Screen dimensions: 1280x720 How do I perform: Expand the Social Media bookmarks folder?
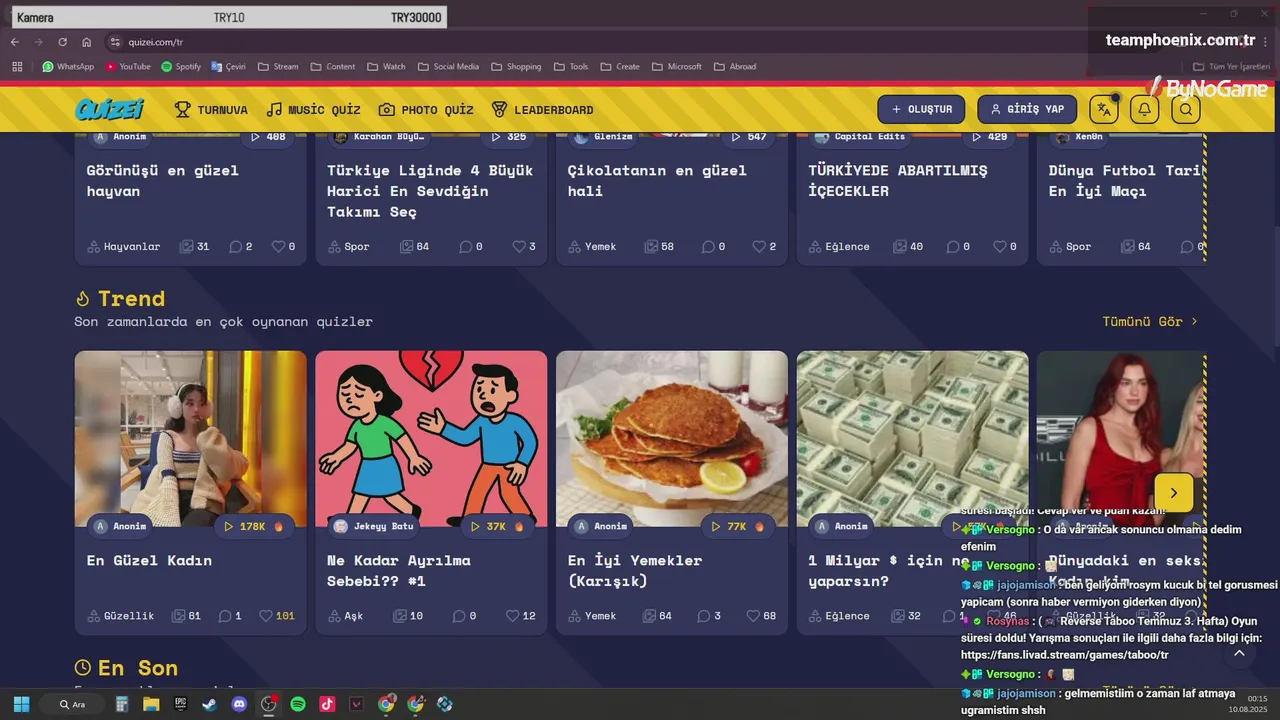click(448, 67)
